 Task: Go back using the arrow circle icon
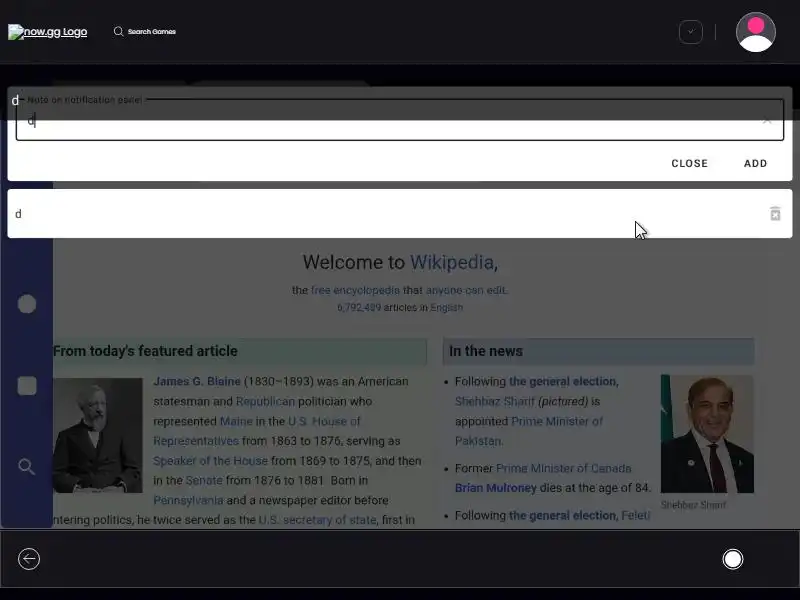(29, 559)
